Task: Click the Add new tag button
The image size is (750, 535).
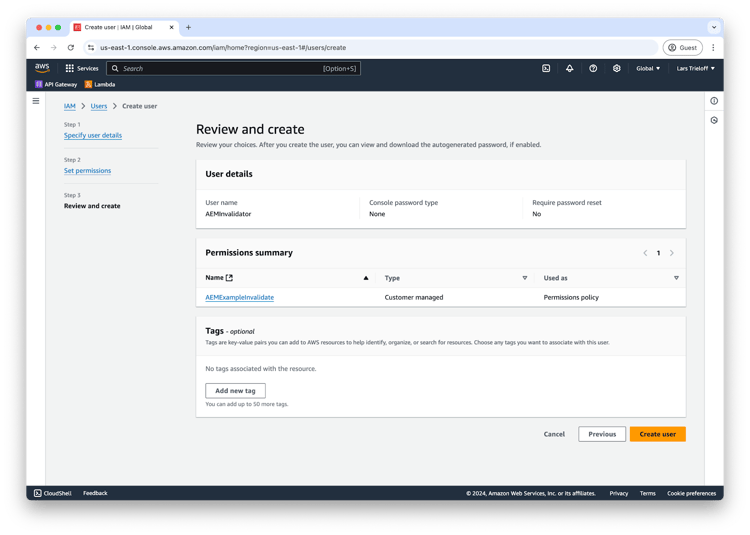Action: coord(235,391)
